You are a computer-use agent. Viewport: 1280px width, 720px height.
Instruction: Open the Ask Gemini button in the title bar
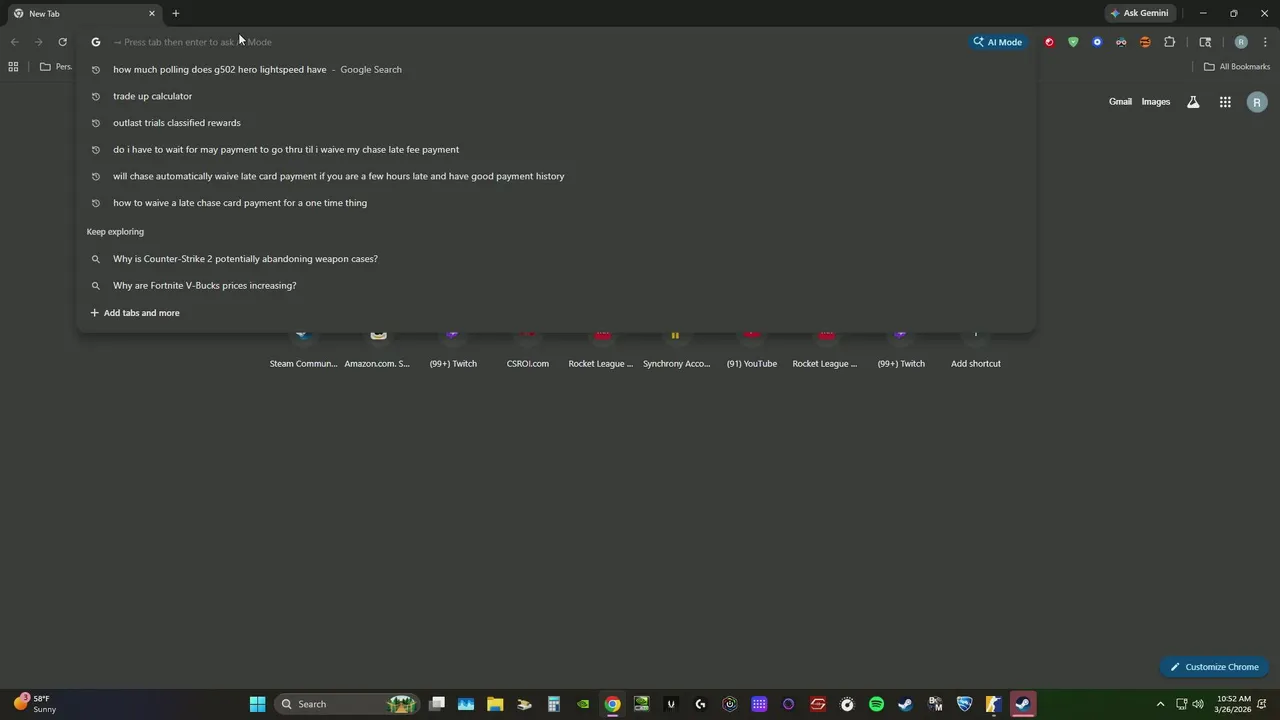click(x=1139, y=13)
